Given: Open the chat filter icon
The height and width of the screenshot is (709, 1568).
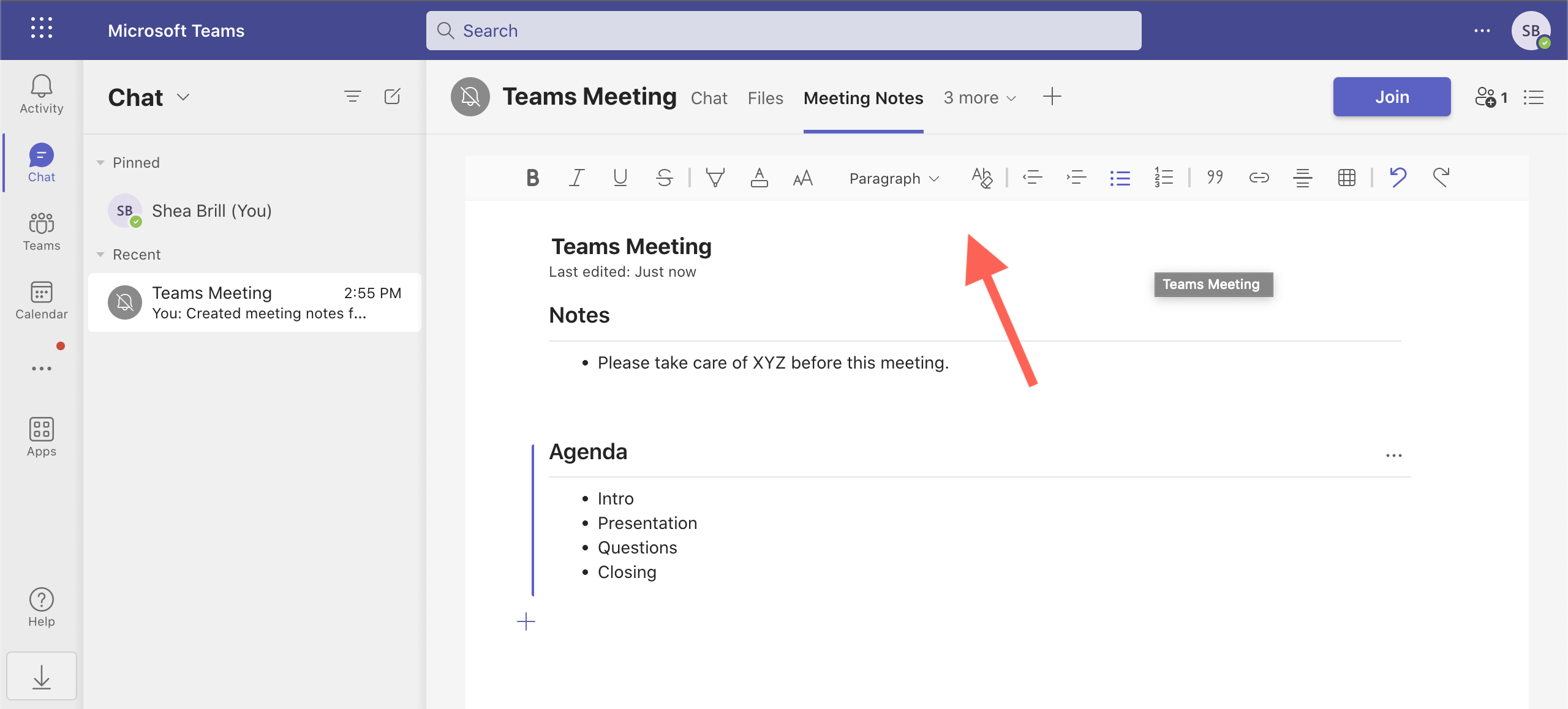Looking at the screenshot, I should [x=353, y=97].
